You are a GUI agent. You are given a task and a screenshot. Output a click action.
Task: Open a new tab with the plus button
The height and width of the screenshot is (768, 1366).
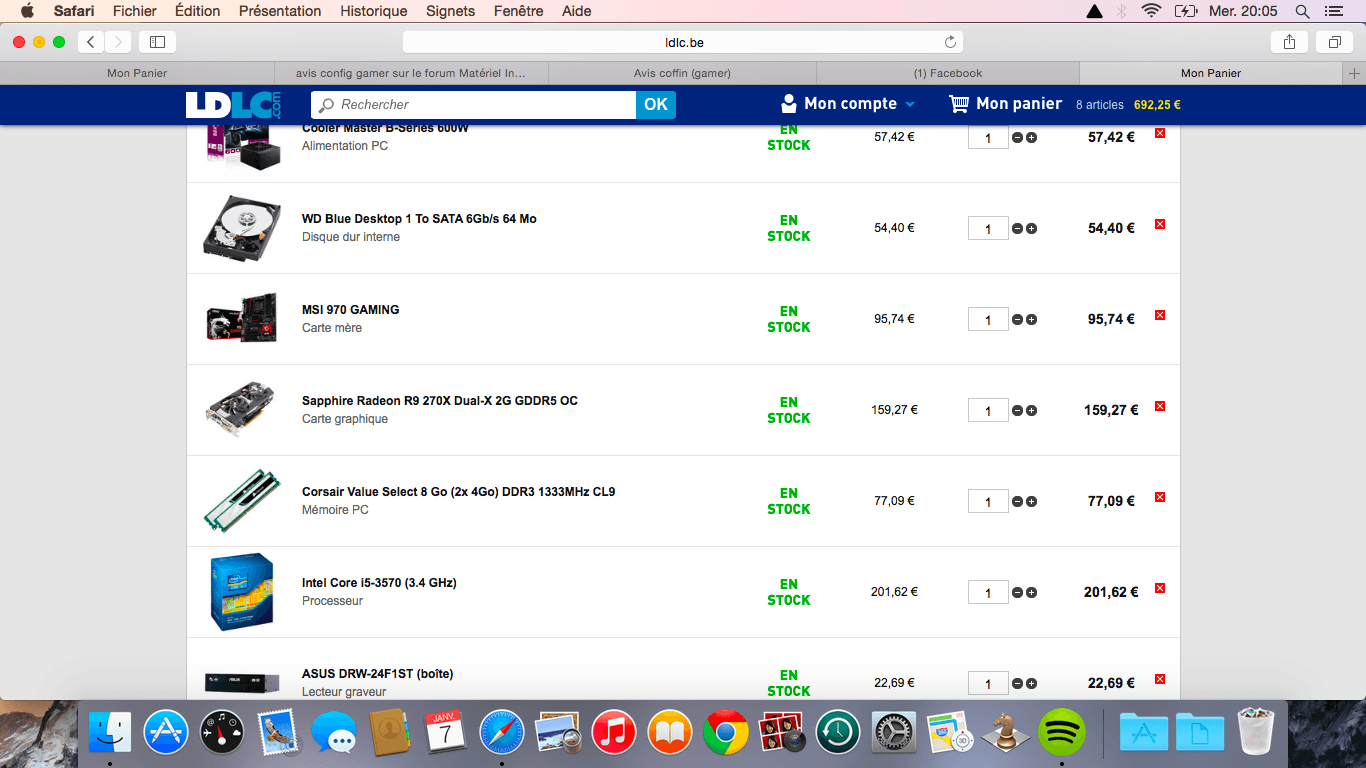click(1355, 73)
